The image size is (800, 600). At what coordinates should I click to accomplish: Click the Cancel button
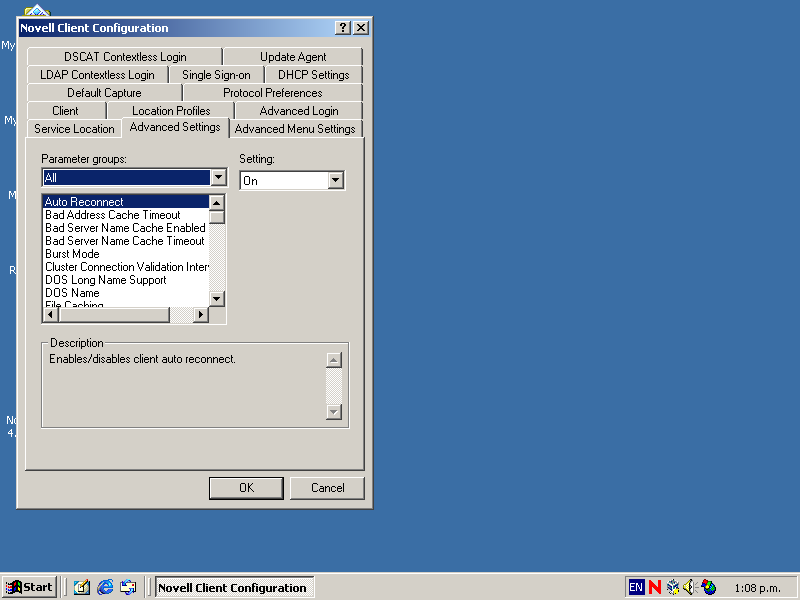[x=328, y=488]
